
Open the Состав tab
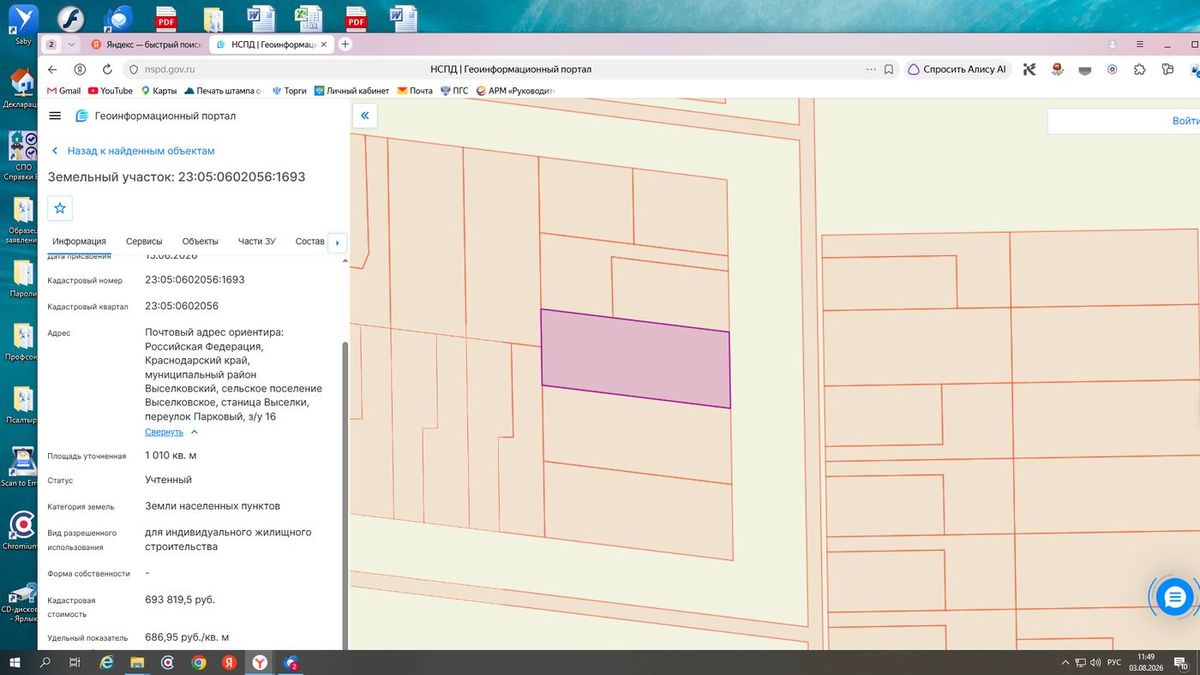click(x=311, y=242)
